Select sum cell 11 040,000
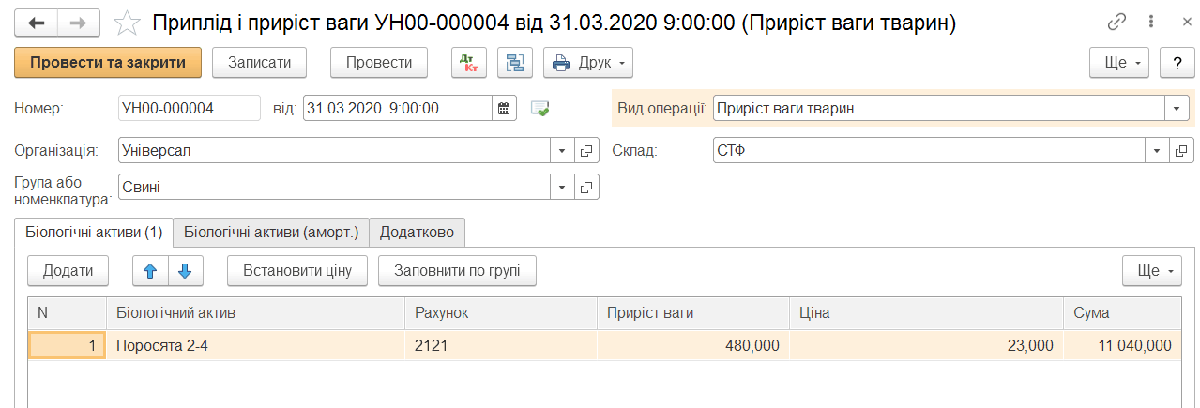 pyautogui.click(x=1124, y=345)
